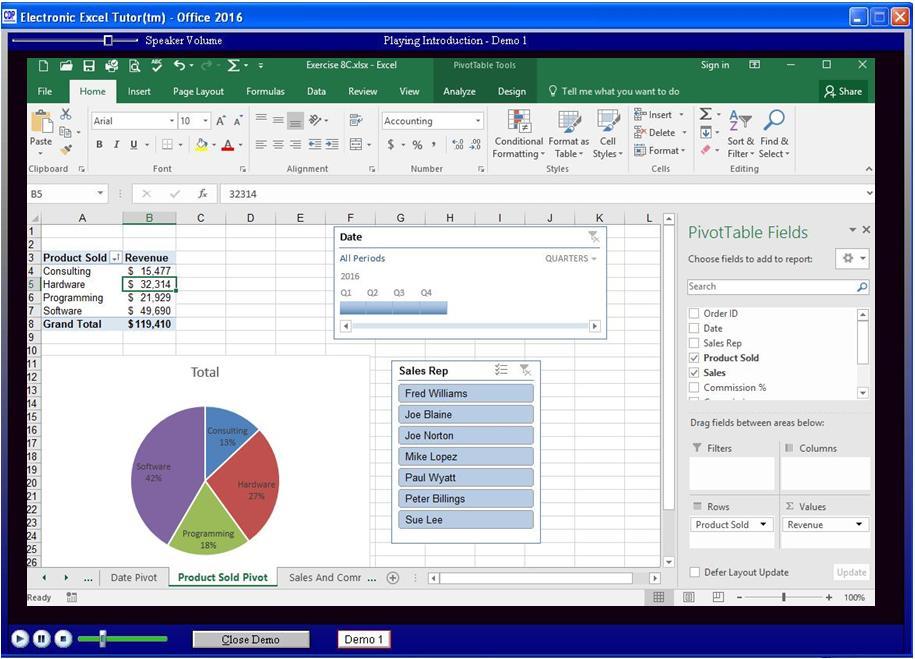The height and width of the screenshot is (659, 915).
Task: Open the Design PivotTable tab
Action: pos(512,91)
